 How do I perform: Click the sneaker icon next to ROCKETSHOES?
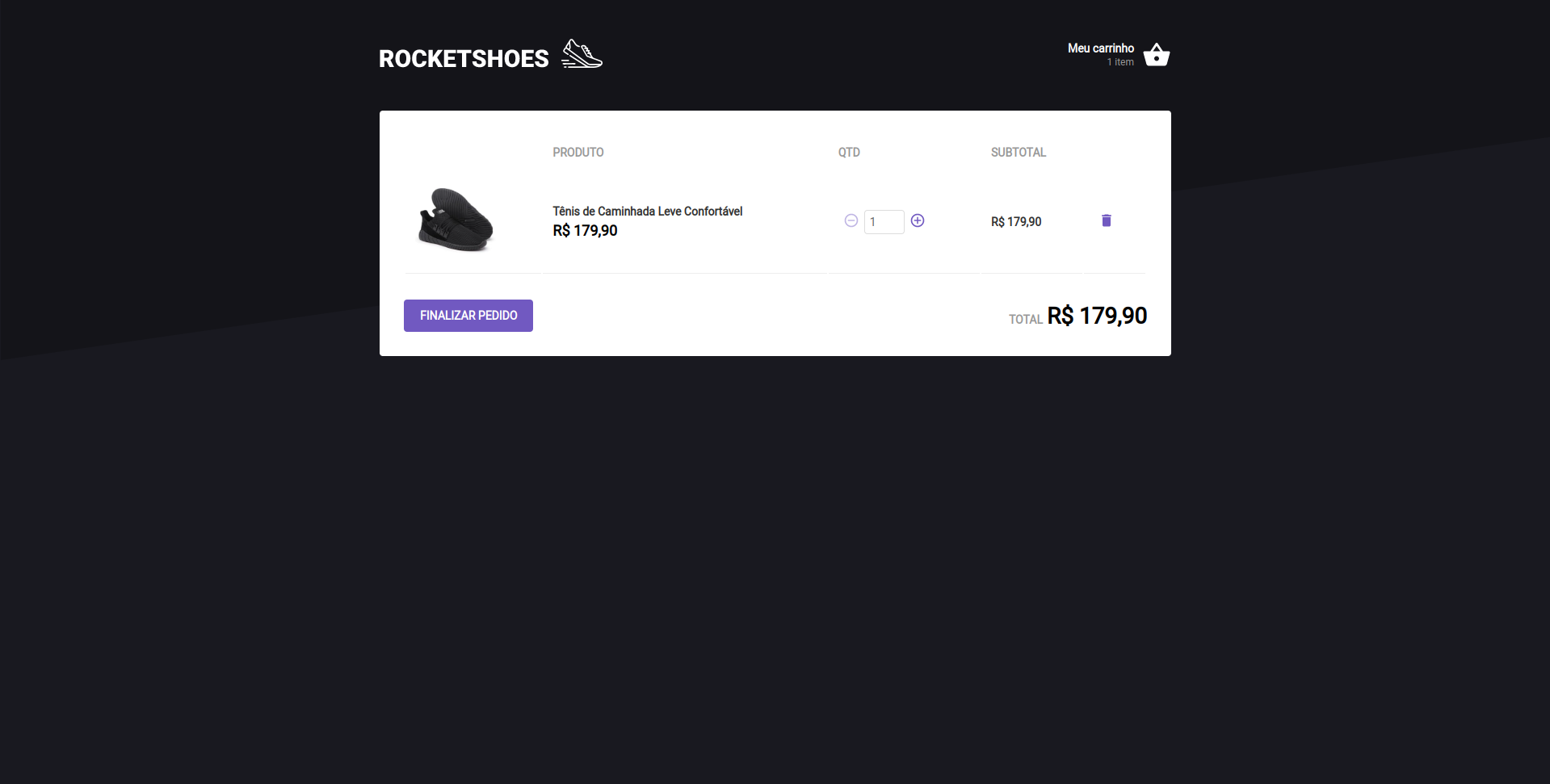[582, 52]
